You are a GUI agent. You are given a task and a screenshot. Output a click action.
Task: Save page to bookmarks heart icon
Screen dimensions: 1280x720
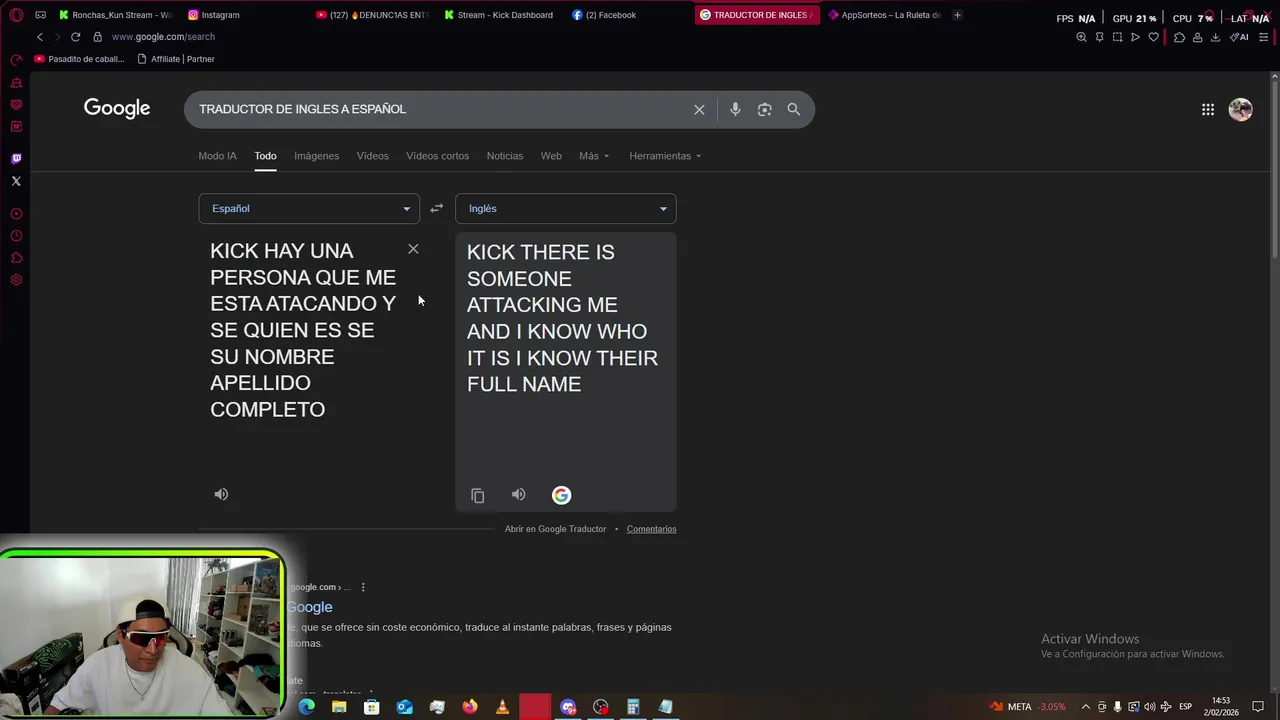point(1153,37)
